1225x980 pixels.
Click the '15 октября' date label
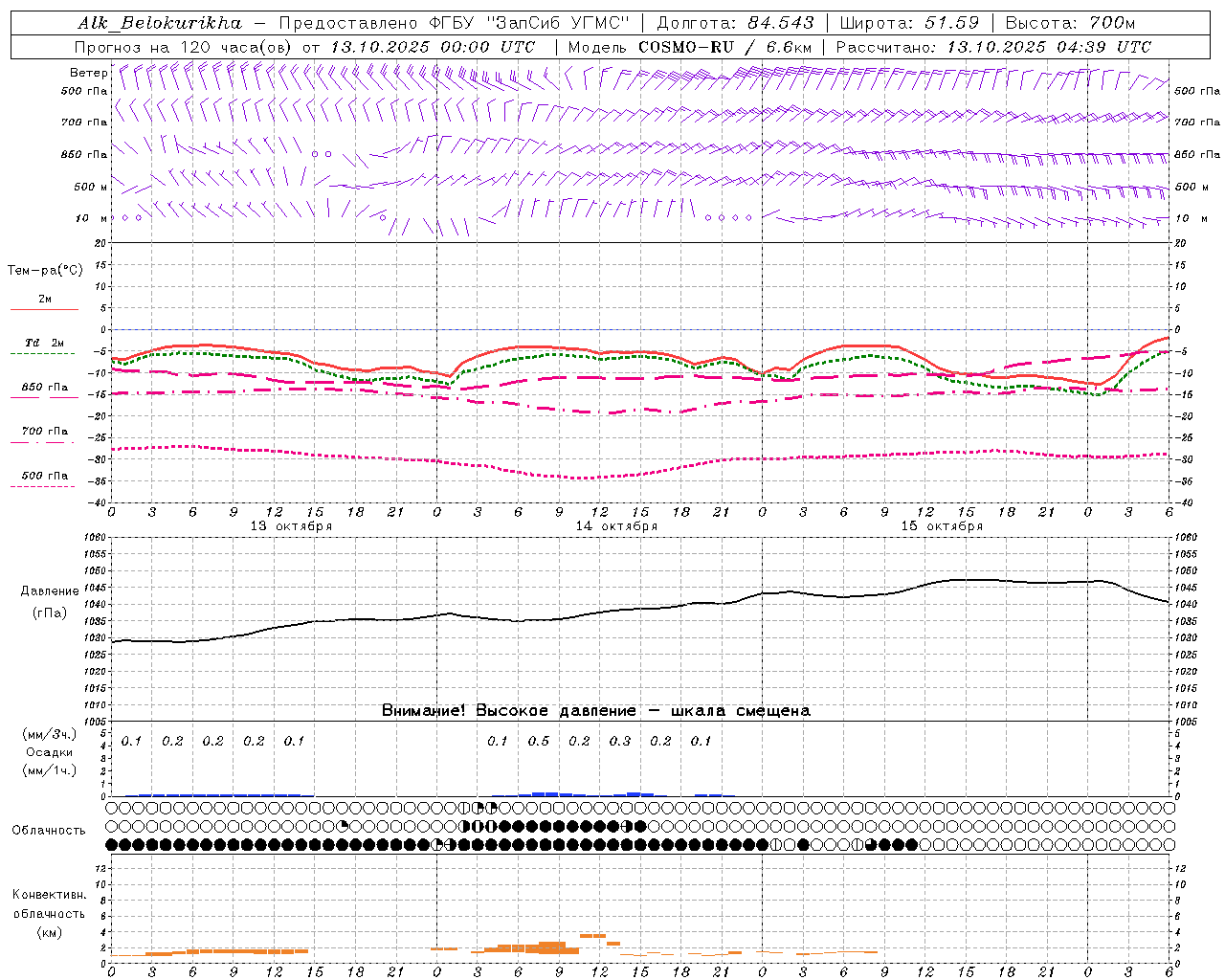click(942, 526)
